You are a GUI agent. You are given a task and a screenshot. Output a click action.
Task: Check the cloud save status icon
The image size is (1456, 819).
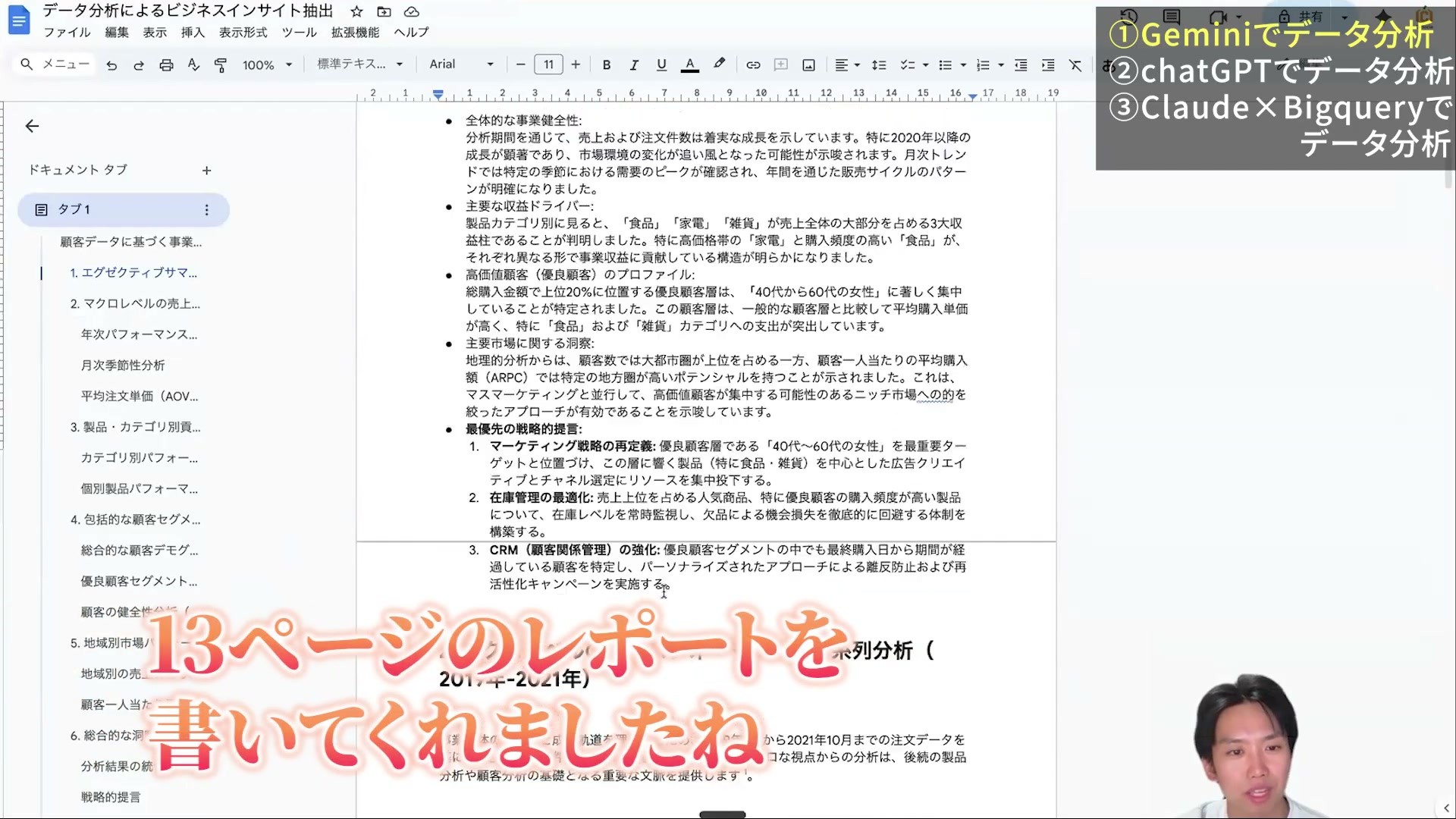pos(412,11)
